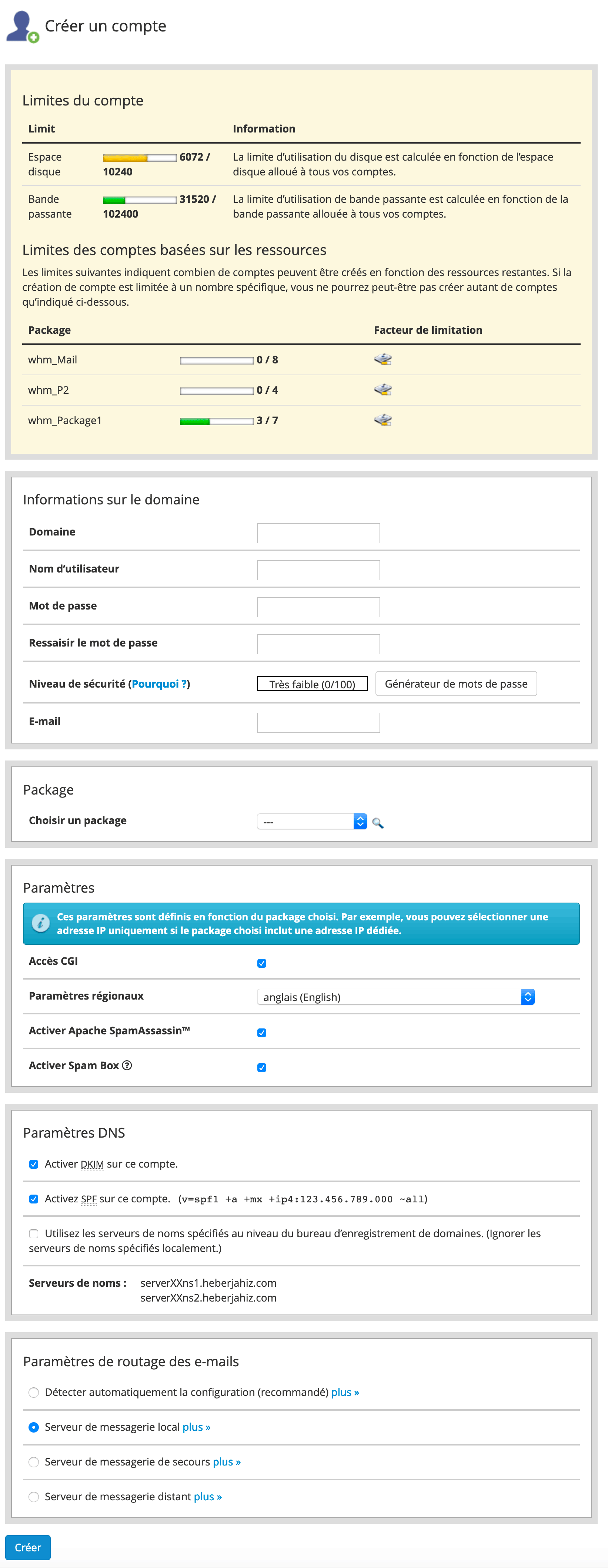Screen dimensions: 608x1568
Task: Click the 3 / 7 usage value
Action: pos(267,421)
